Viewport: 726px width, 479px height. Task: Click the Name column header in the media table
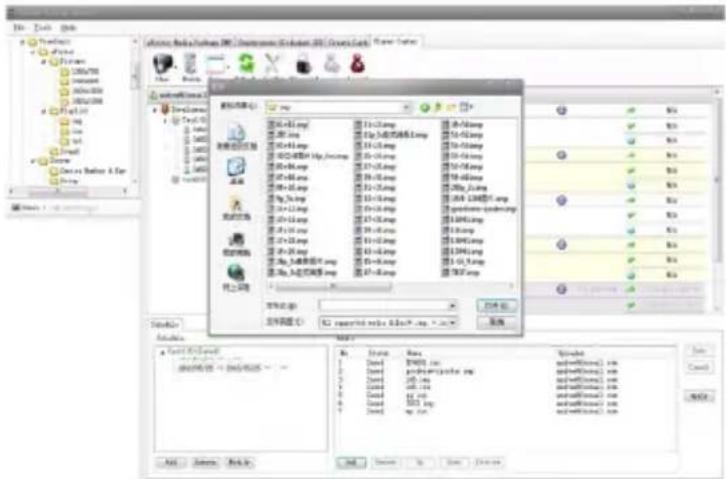coord(414,354)
